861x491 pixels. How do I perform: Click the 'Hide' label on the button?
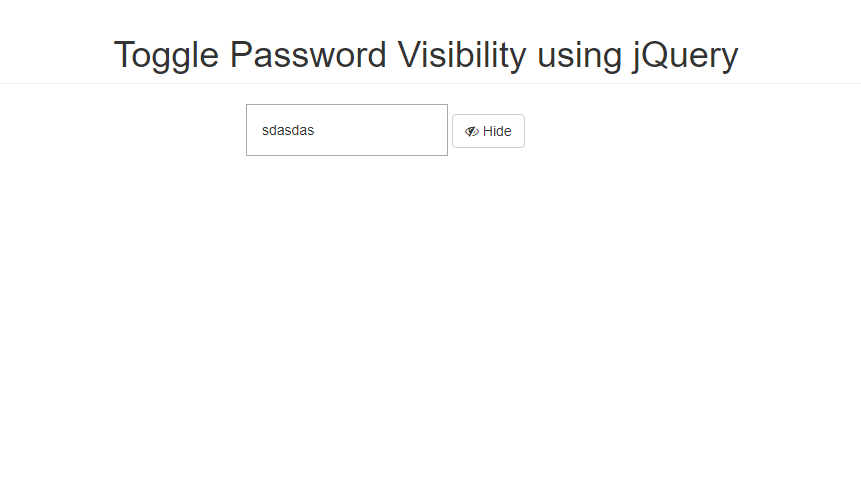pyautogui.click(x=497, y=131)
